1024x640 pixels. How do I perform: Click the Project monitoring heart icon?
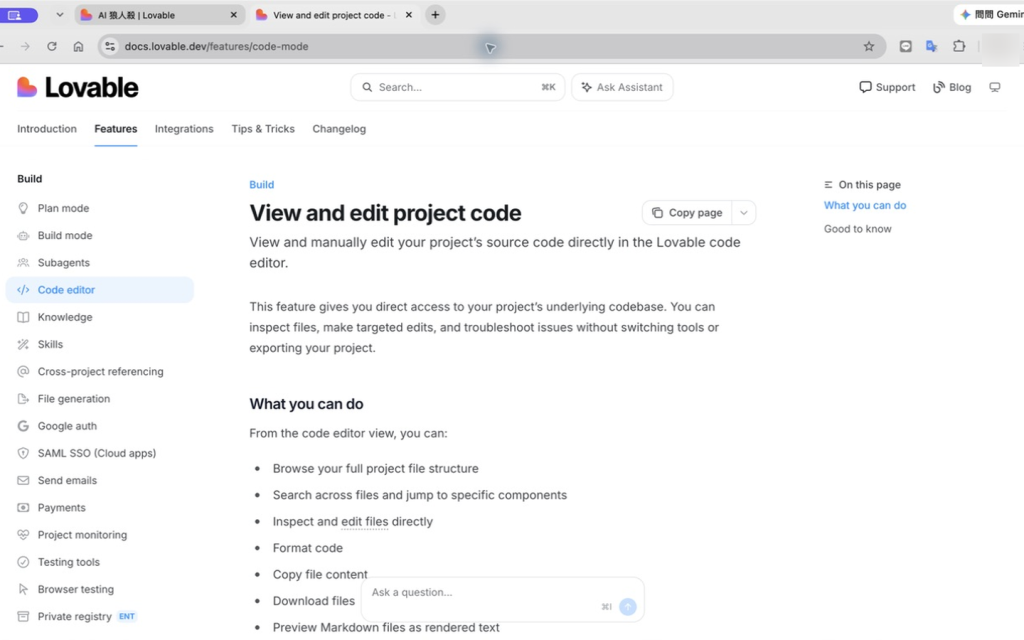tap(23, 535)
